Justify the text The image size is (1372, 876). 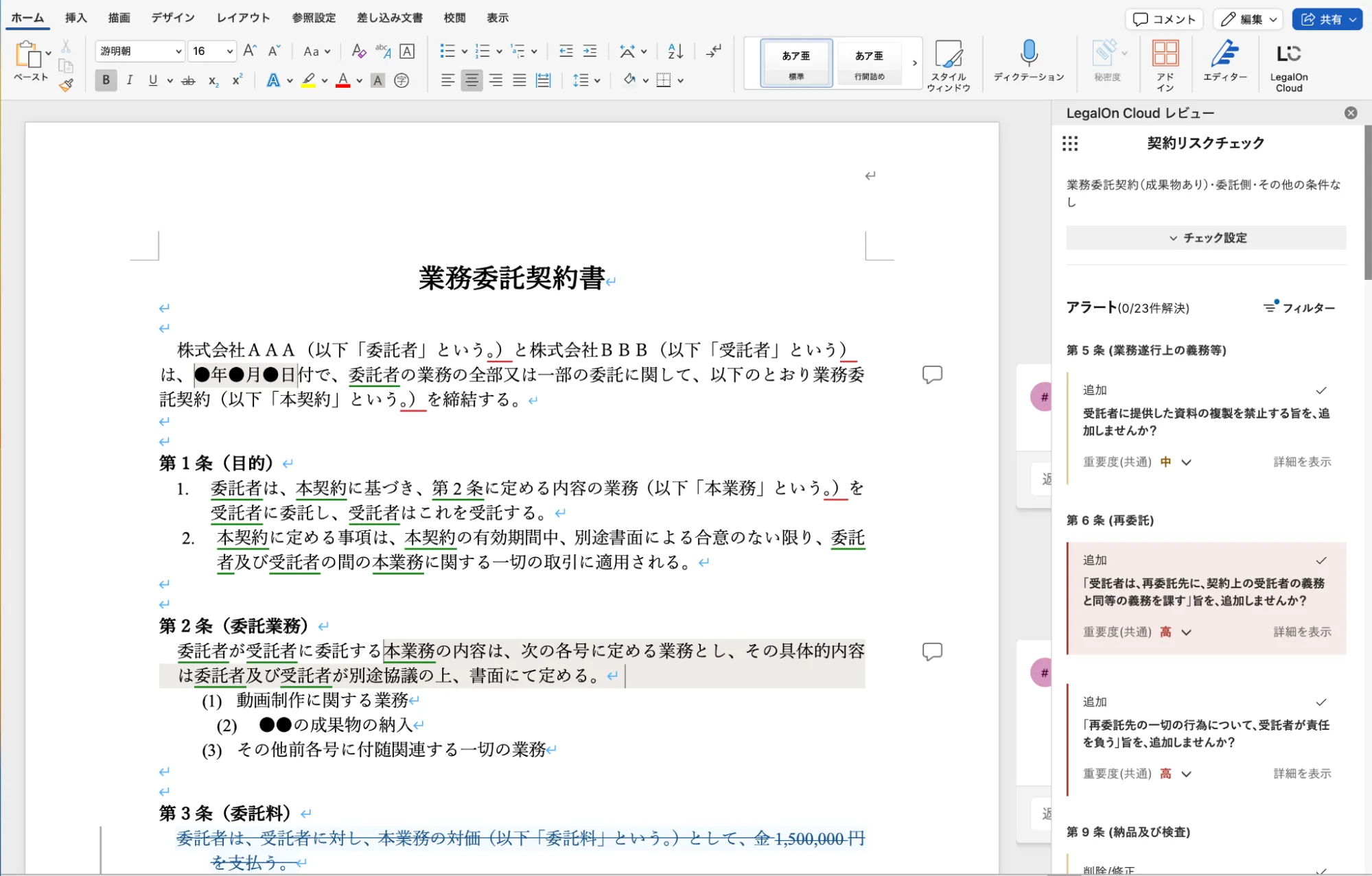point(520,80)
